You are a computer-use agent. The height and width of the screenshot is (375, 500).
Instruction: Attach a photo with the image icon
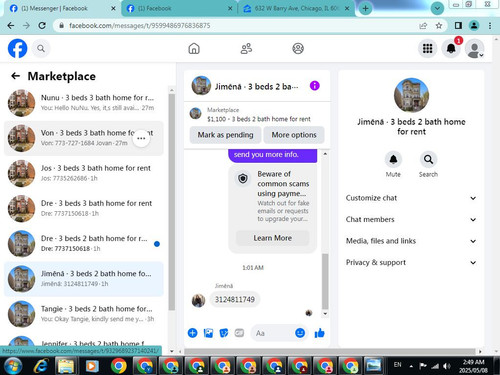tap(208, 333)
